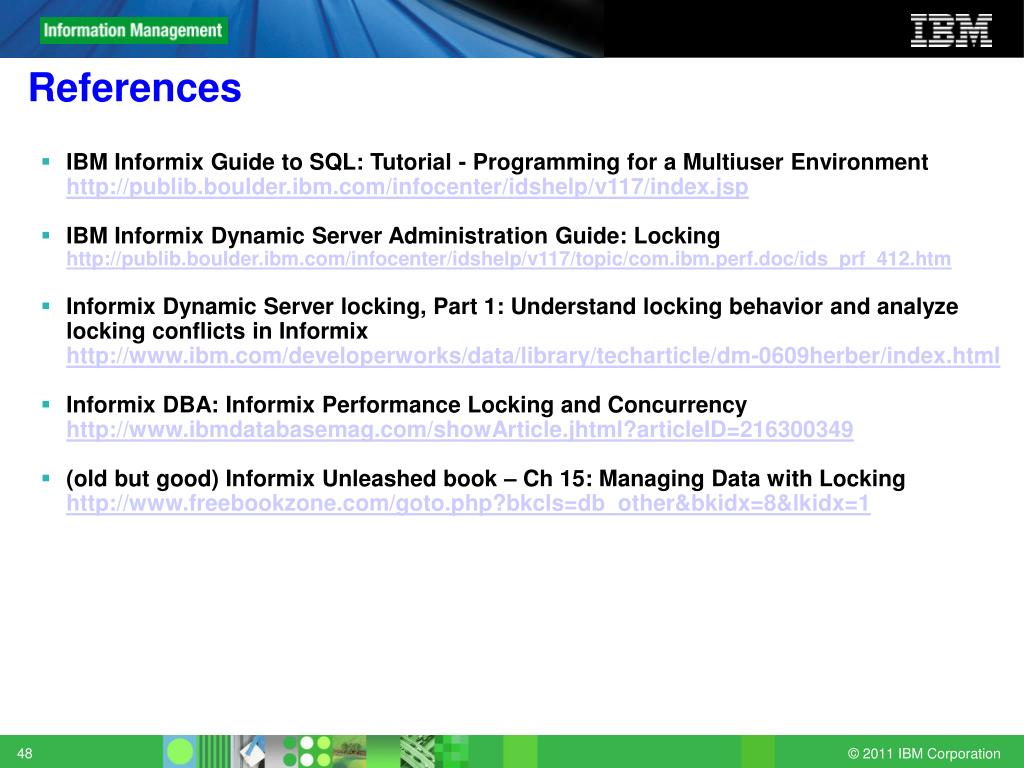Select 'IBM Informix Dynamic Server Administration Guide: Locking'

393,236
